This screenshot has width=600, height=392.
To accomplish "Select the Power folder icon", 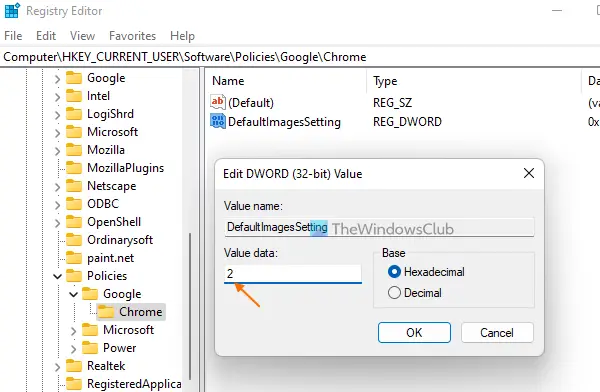I will [x=90, y=348].
